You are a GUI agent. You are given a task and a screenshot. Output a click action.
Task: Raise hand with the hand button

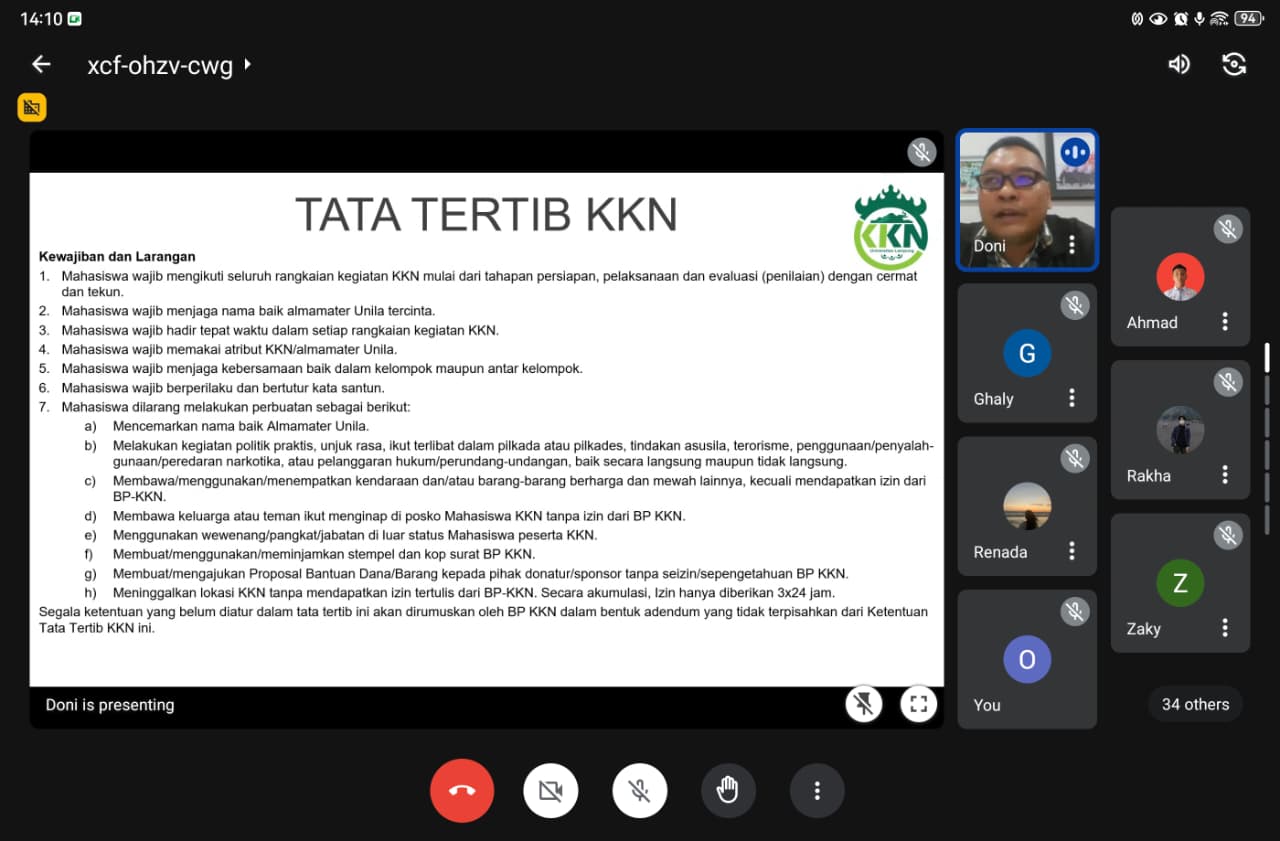(728, 791)
